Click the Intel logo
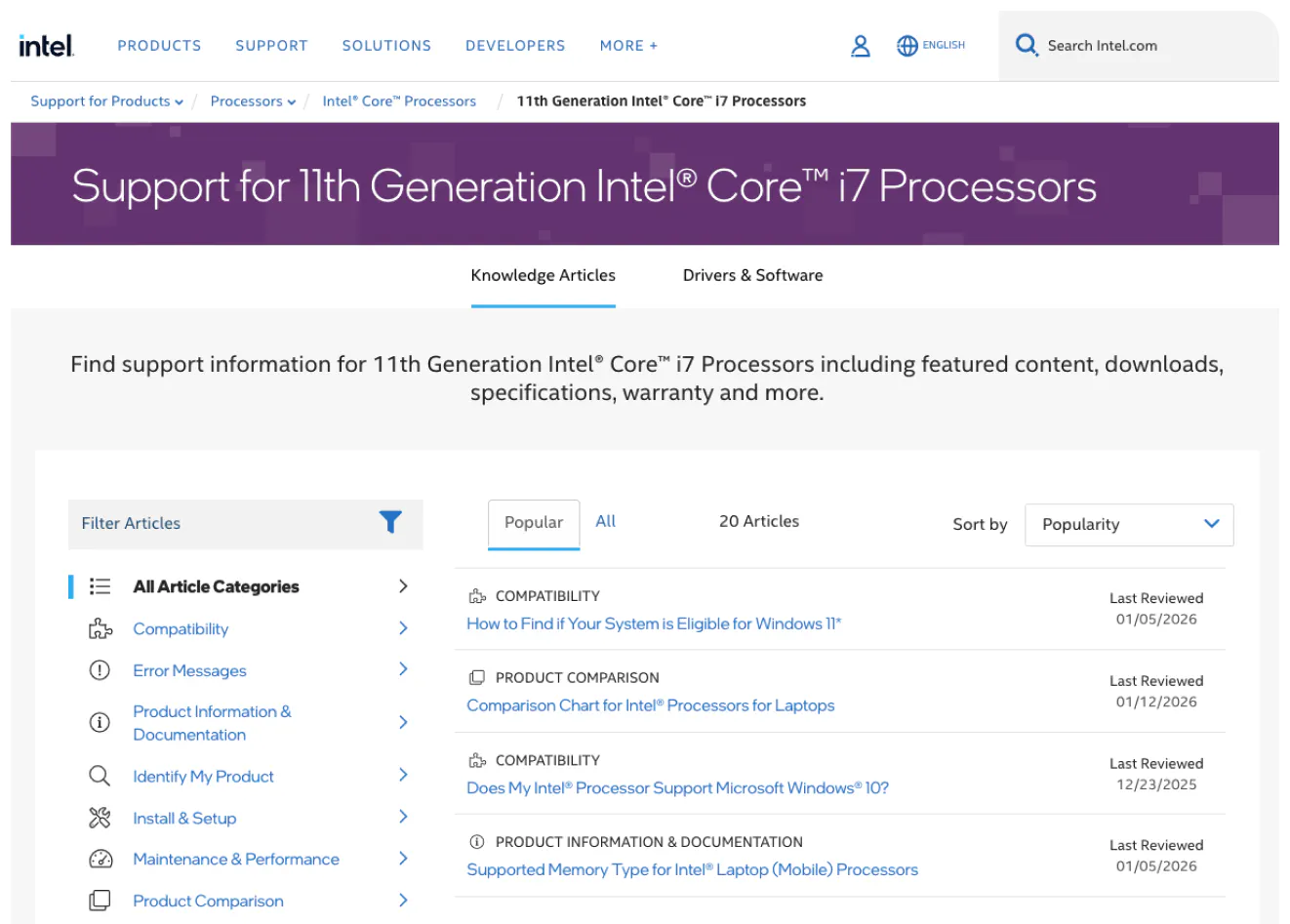The height and width of the screenshot is (924, 1290). pyautogui.click(x=46, y=46)
